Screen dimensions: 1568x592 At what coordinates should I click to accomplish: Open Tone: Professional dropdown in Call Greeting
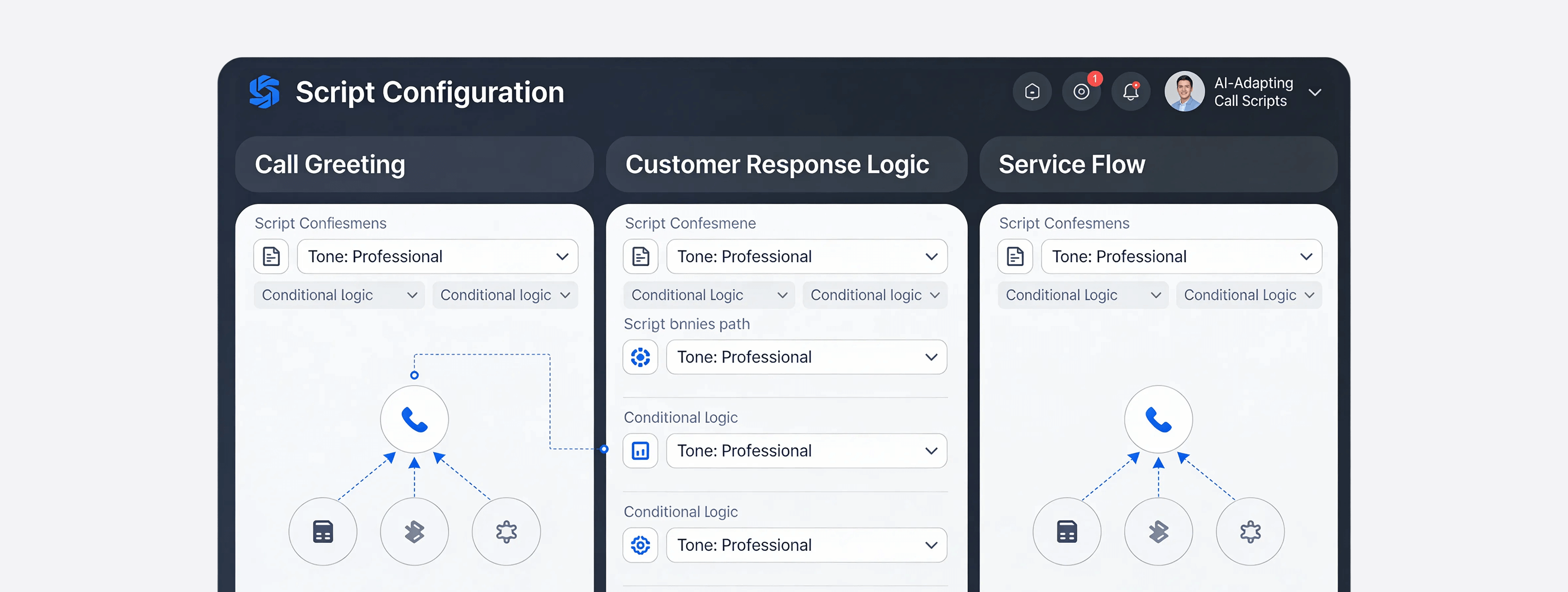pyautogui.click(x=437, y=257)
